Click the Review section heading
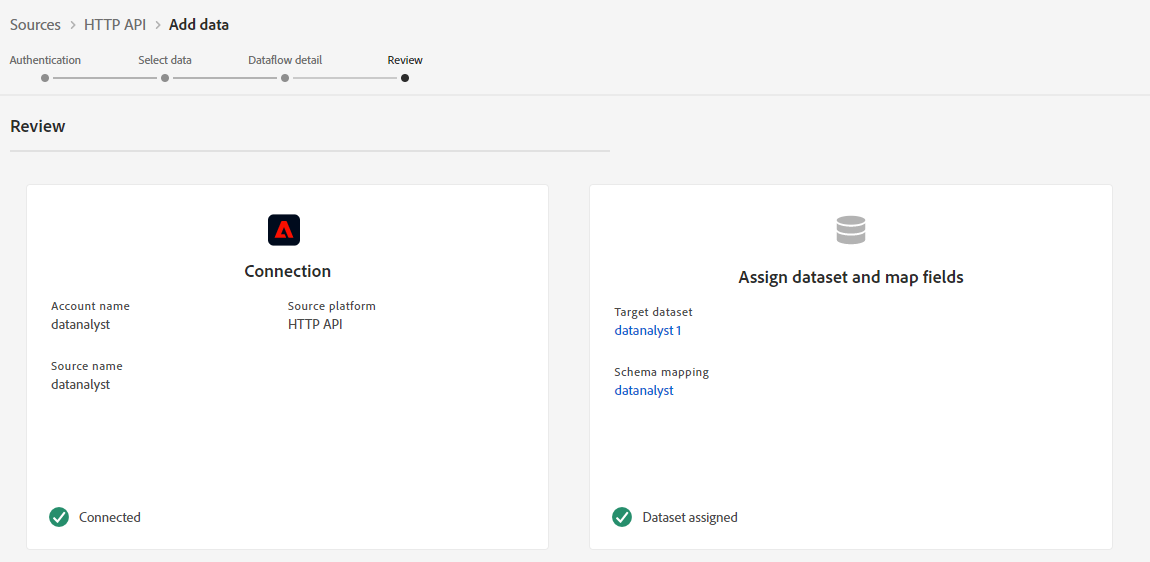The height and width of the screenshot is (562, 1150). (x=38, y=127)
